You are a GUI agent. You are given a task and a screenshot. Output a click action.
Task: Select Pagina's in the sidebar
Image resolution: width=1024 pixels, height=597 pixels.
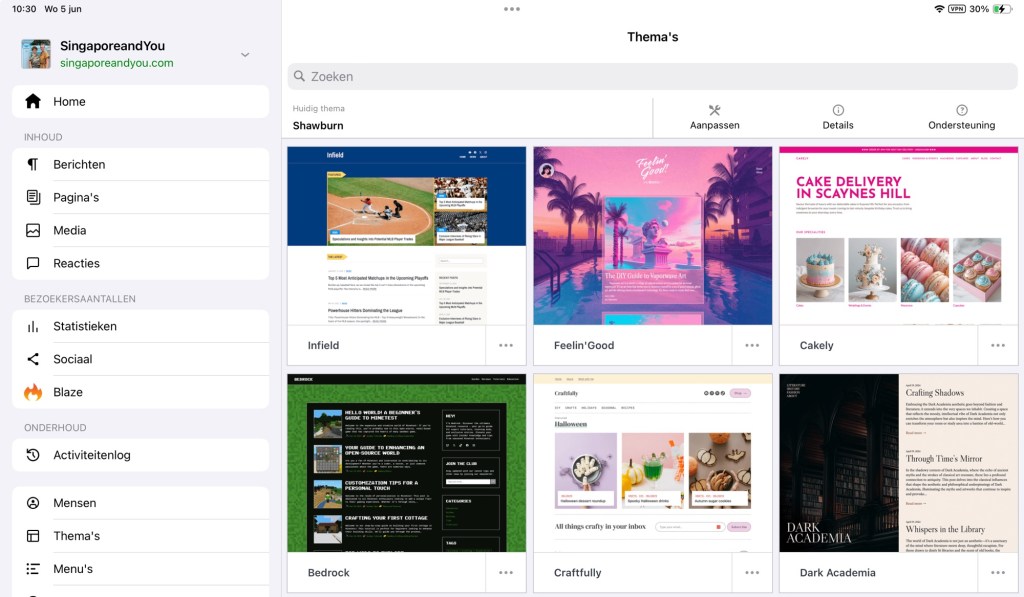pos(76,197)
